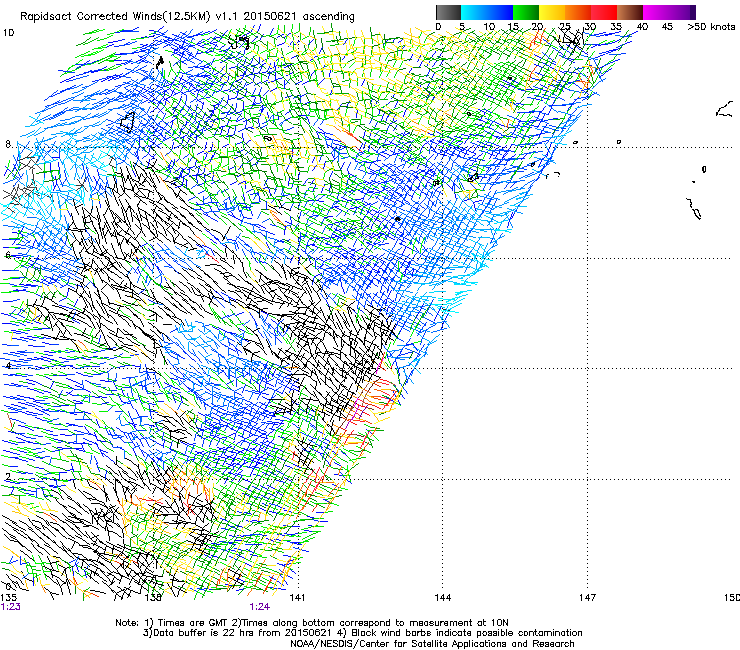Click latitude label '6' on left axis

click(8, 255)
